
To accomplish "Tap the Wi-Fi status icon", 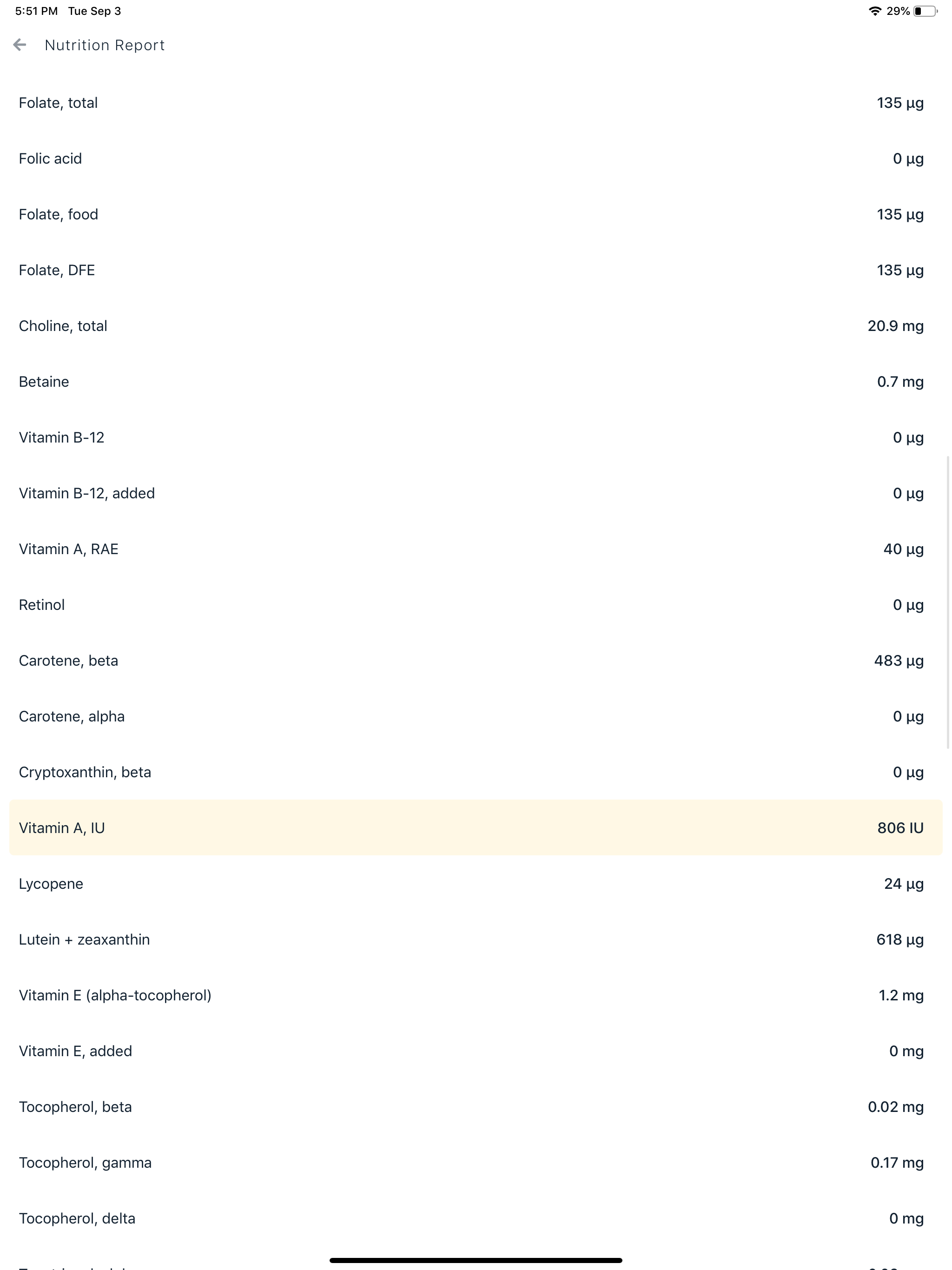I will 874,11.
